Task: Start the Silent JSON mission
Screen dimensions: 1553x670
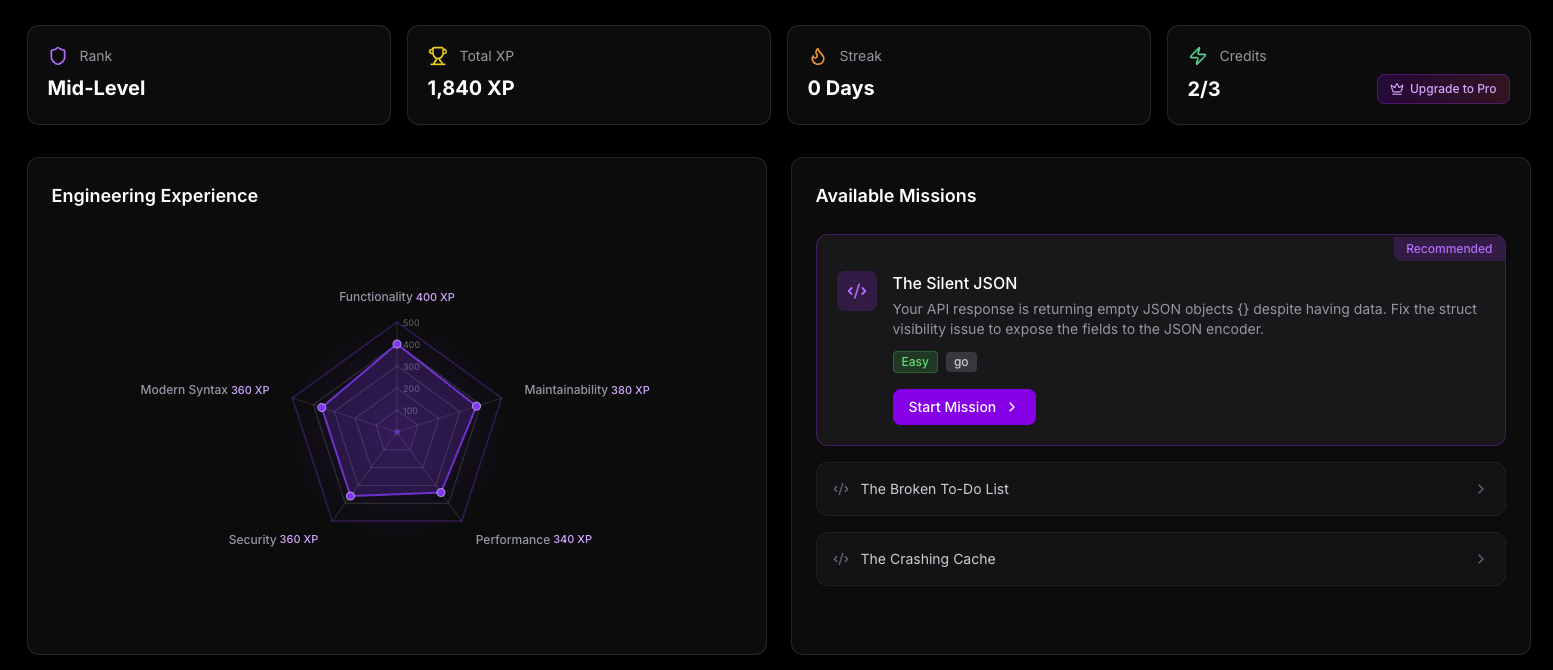Action: coord(963,407)
